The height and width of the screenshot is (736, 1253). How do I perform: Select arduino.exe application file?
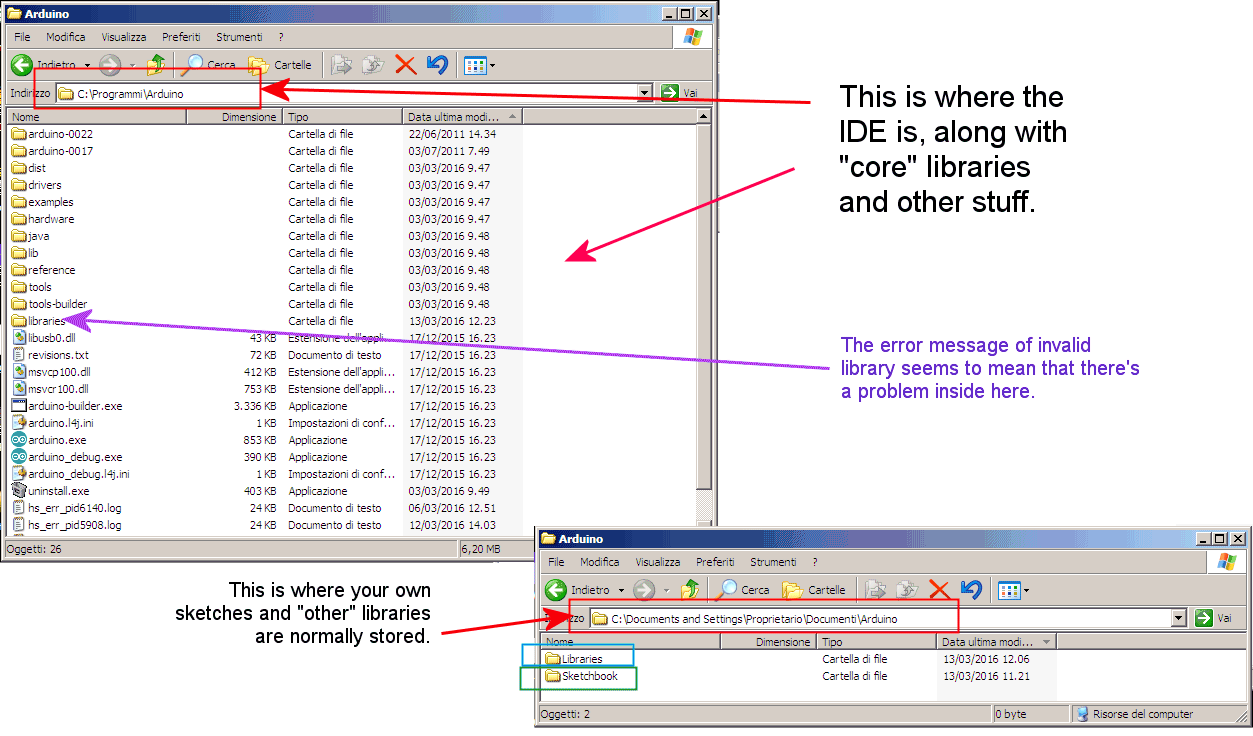pyautogui.click(x=49, y=440)
